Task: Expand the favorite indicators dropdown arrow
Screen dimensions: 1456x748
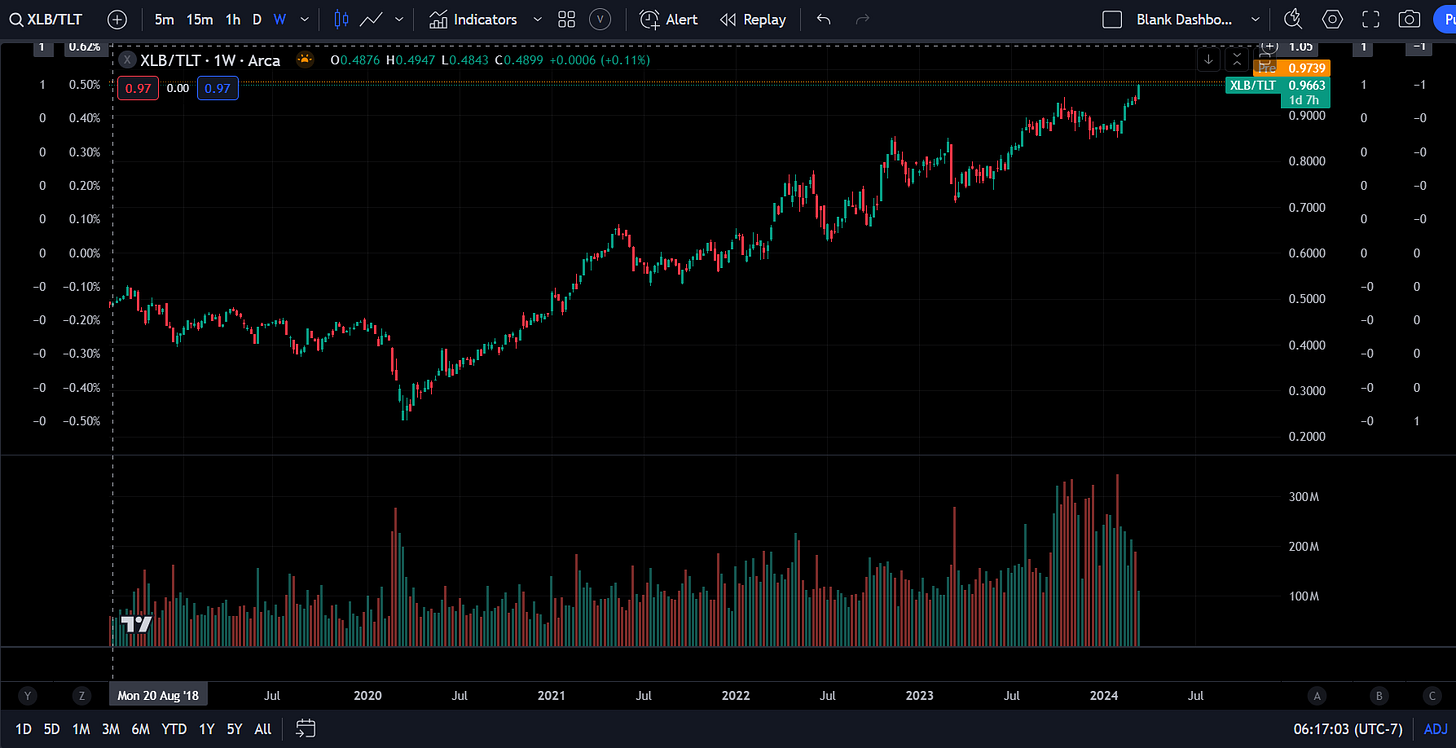Action: point(537,19)
